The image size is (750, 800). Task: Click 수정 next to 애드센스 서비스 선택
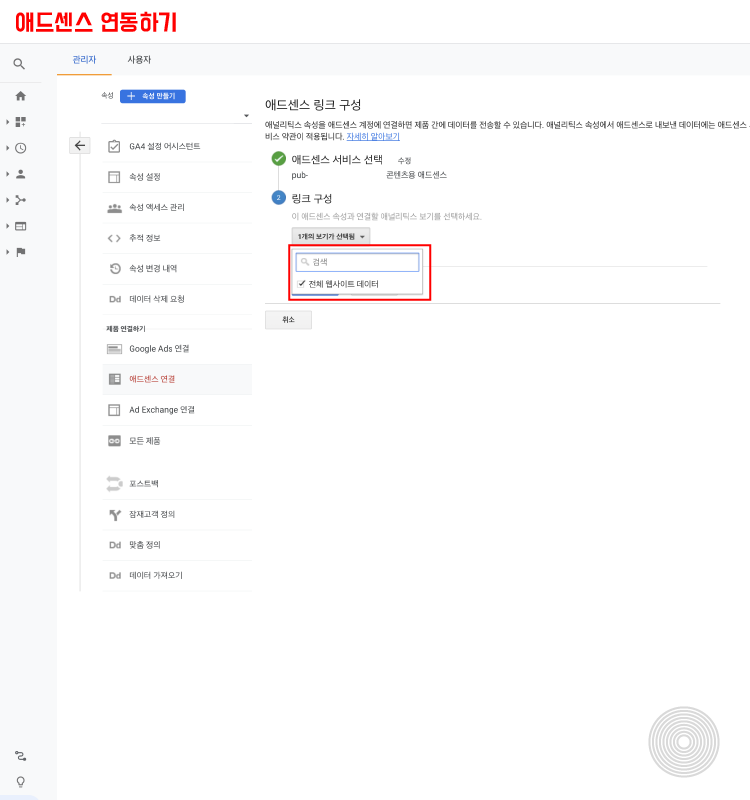coord(404,161)
